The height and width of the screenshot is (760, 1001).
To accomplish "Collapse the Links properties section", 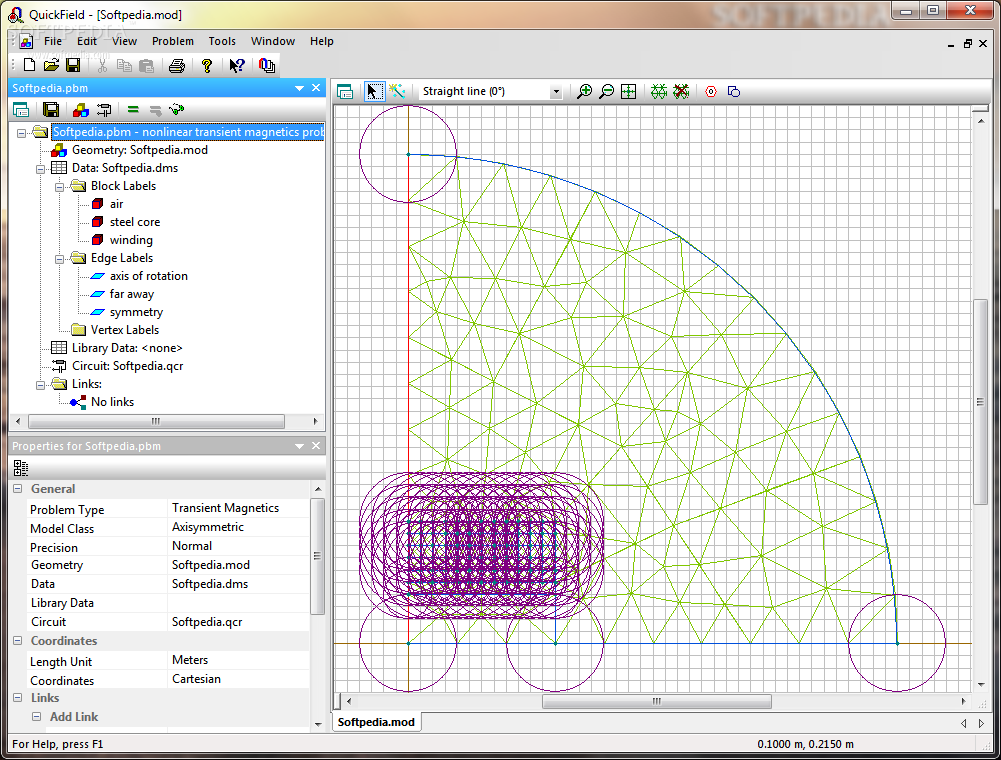I will 18,697.
